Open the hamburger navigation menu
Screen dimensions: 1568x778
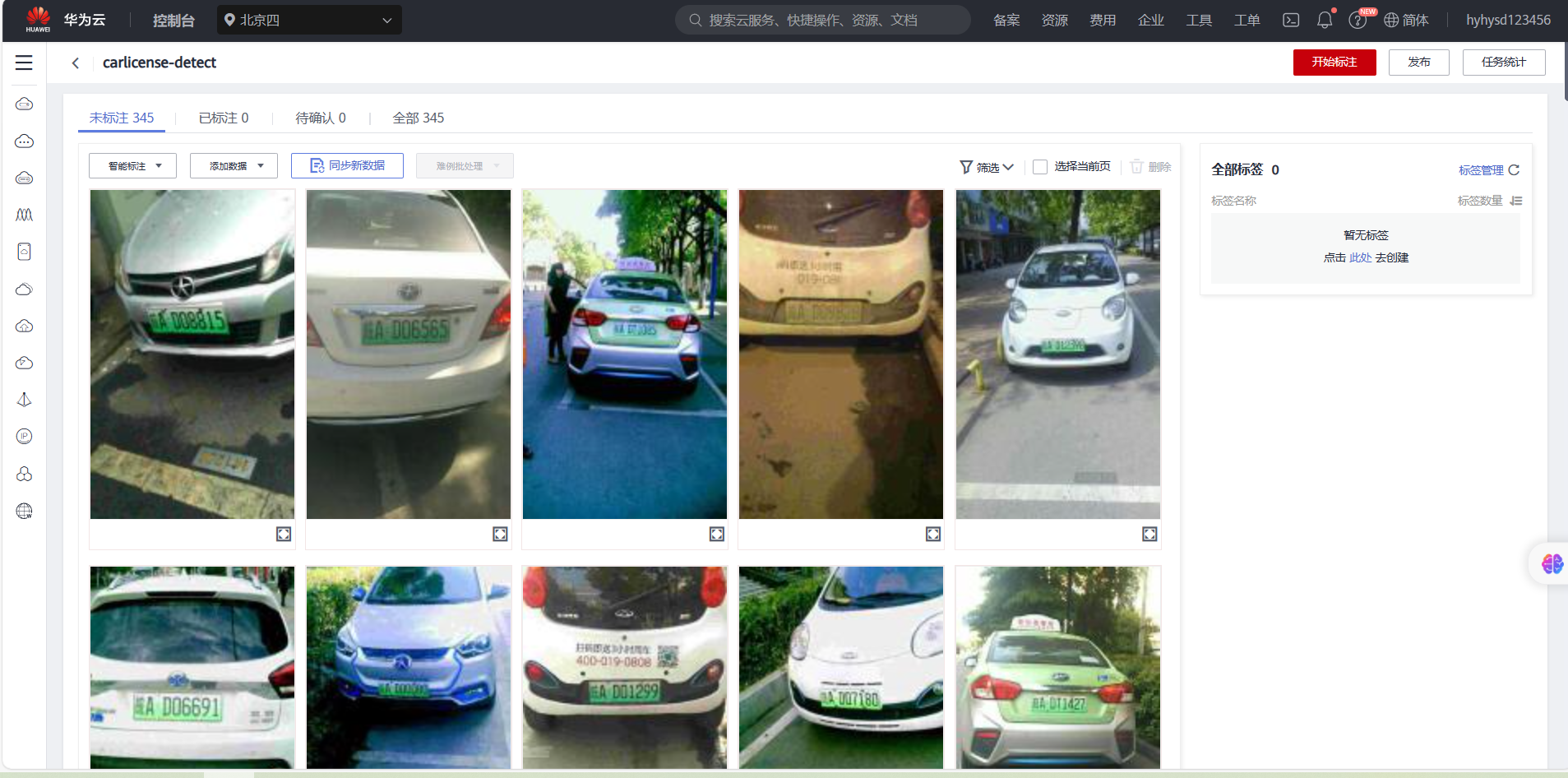(24, 63)
